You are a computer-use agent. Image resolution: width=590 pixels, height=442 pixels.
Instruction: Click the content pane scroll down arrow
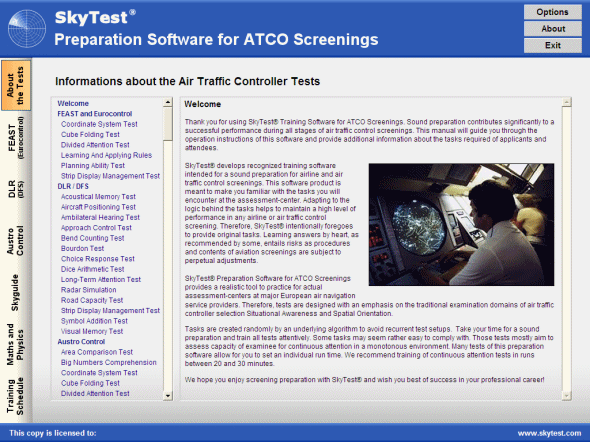pyautogui.click(x=566, y=395)
